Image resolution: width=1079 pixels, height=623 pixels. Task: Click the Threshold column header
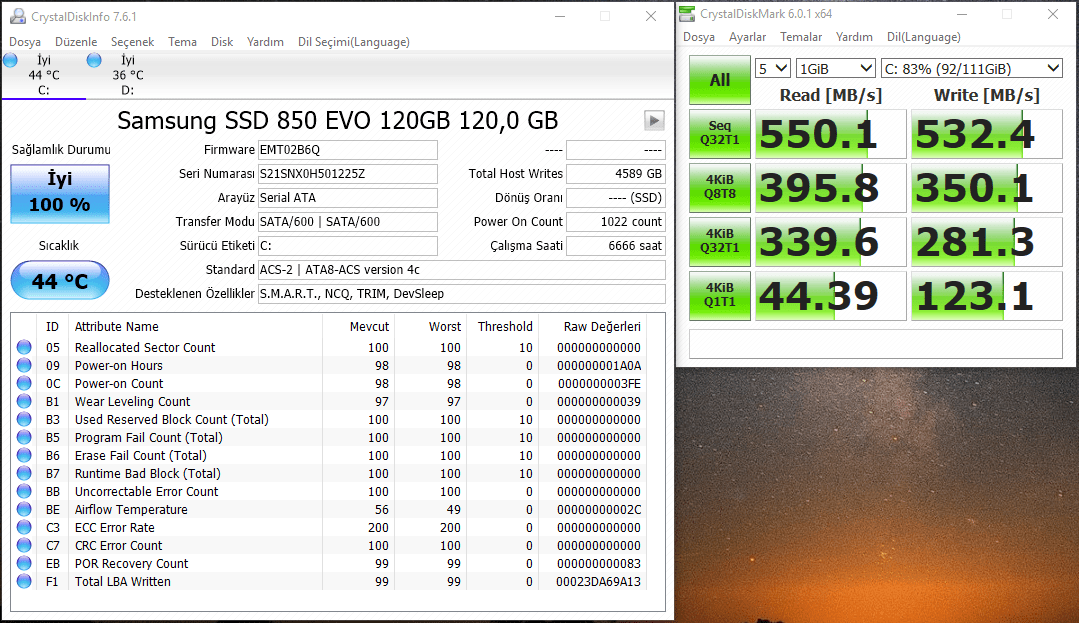tap(505, 326)
